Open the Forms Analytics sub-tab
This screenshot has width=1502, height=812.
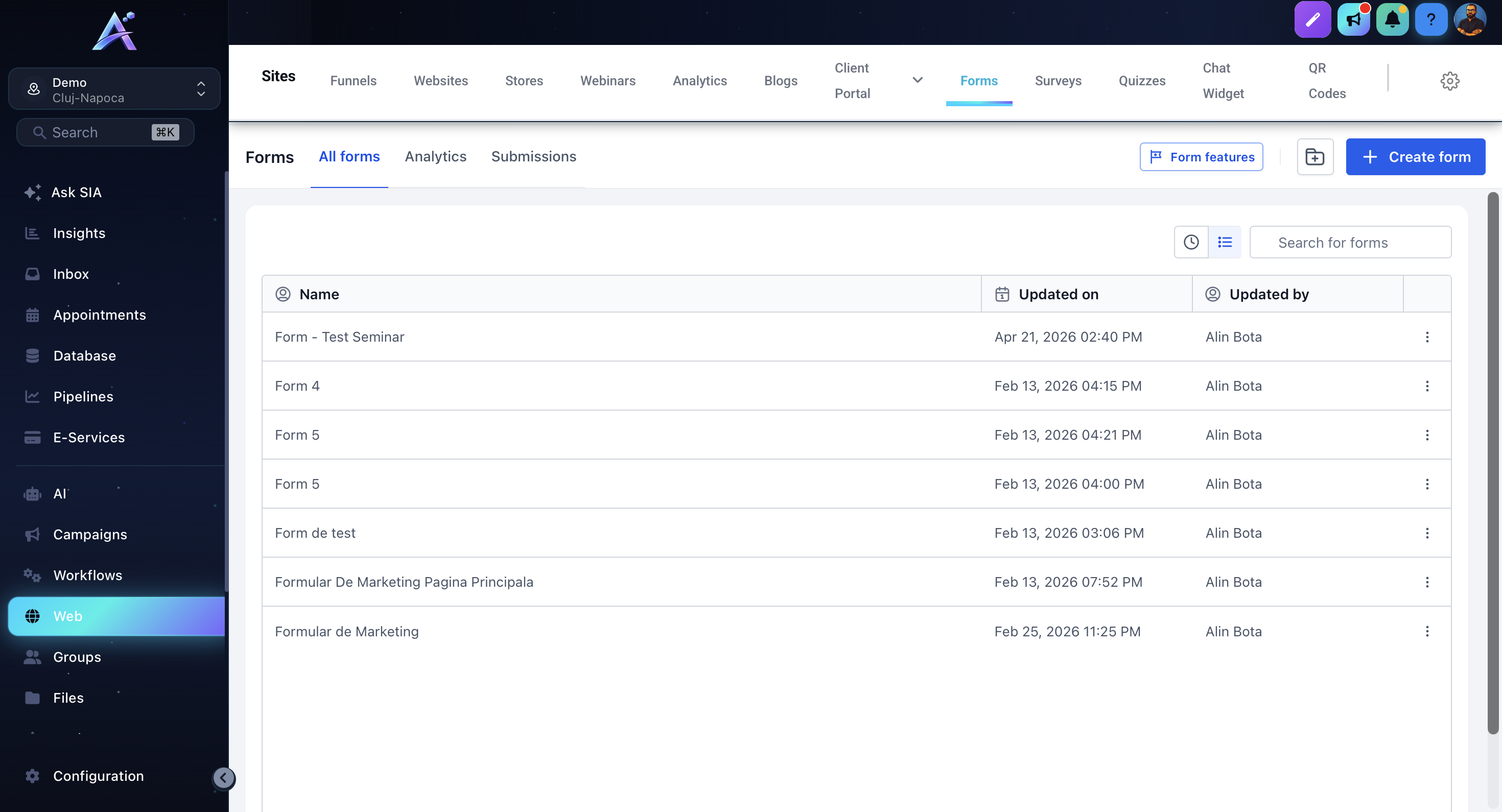coord(436,156)
